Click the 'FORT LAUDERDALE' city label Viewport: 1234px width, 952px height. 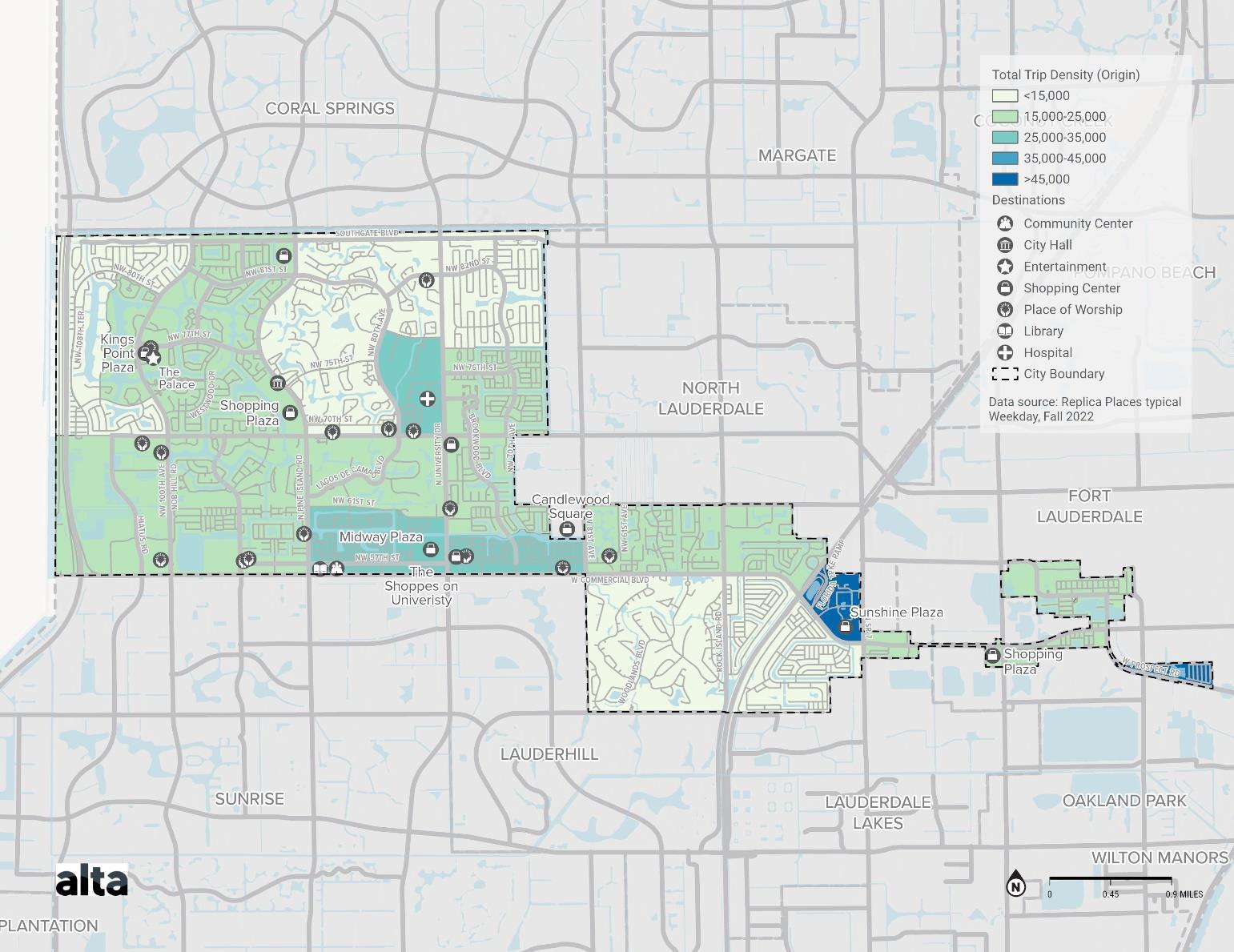coord(1090,506)
